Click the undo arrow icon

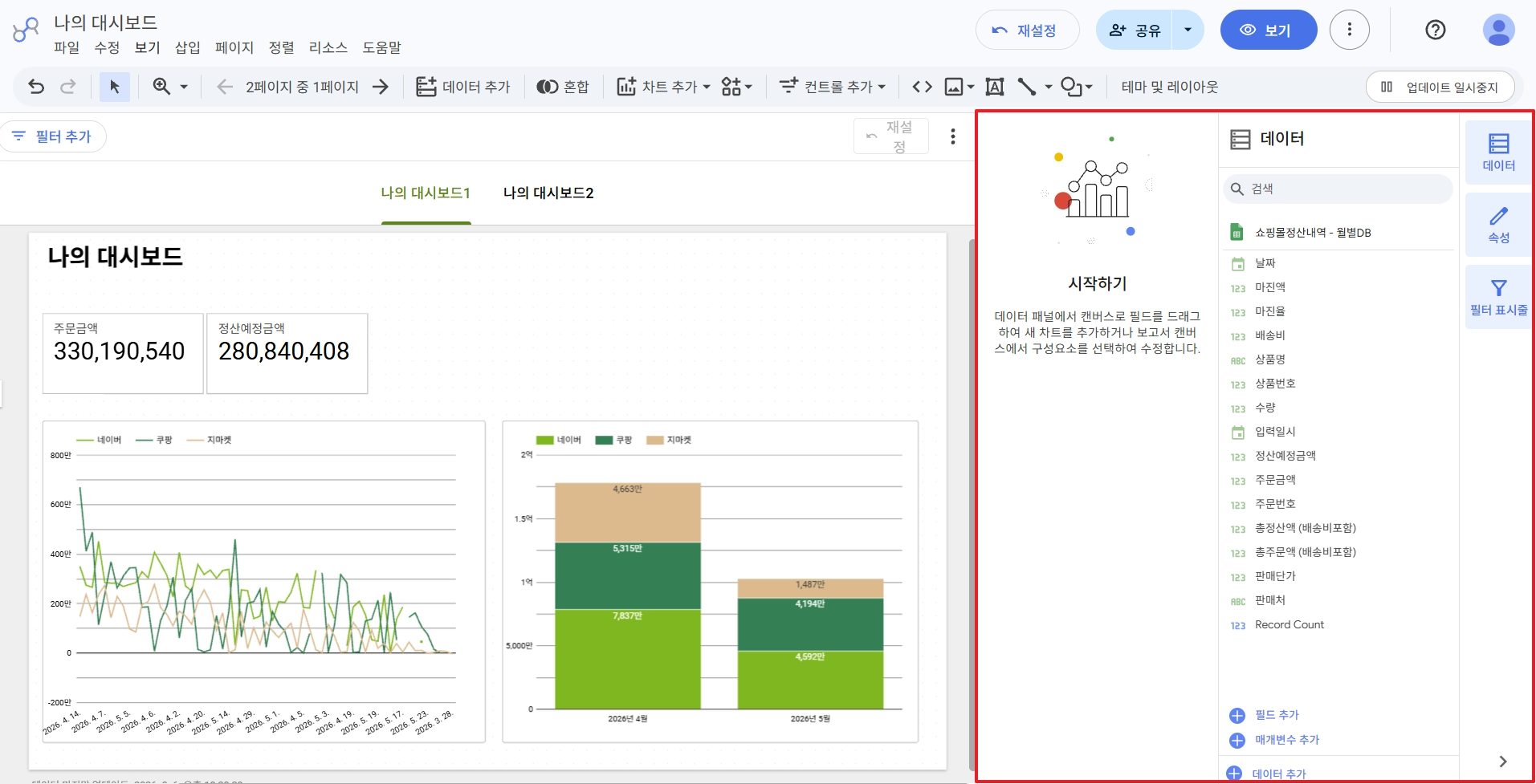pos(36,87)
